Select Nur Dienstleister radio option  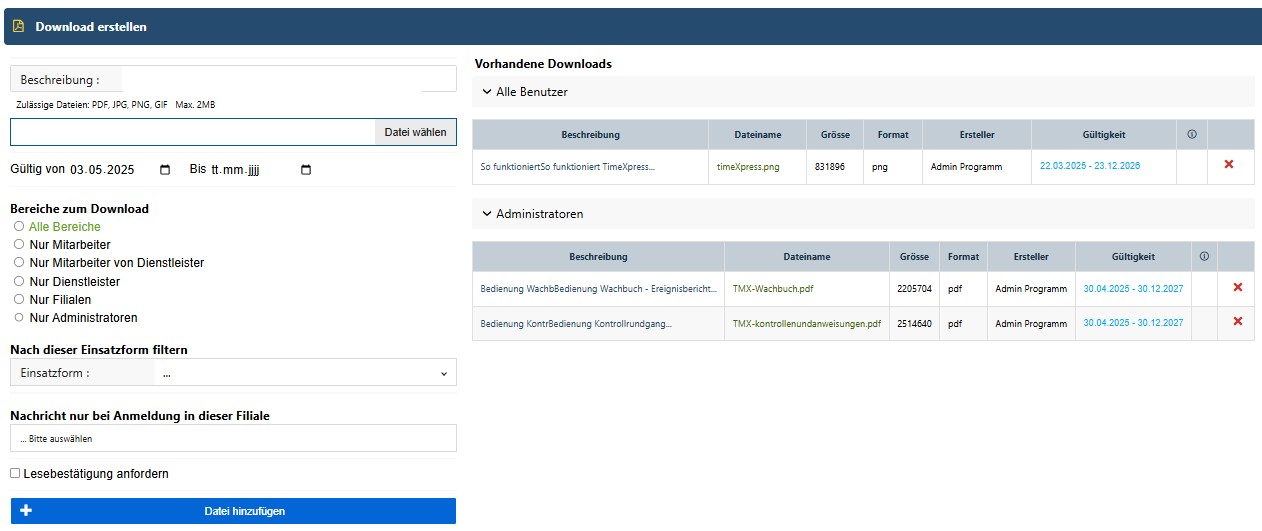(19, 281)
